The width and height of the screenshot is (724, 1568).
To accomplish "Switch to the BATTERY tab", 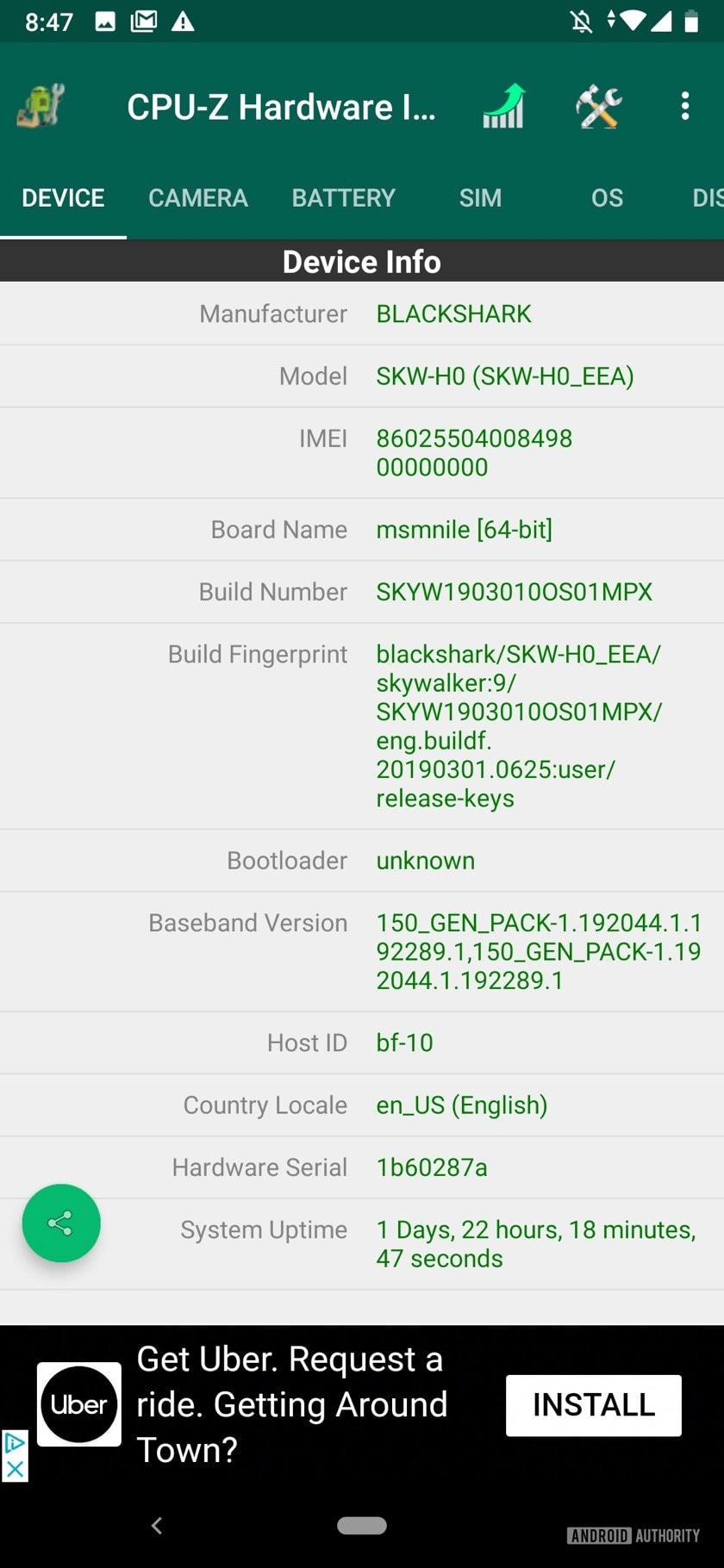I will (x=343, y=198).
